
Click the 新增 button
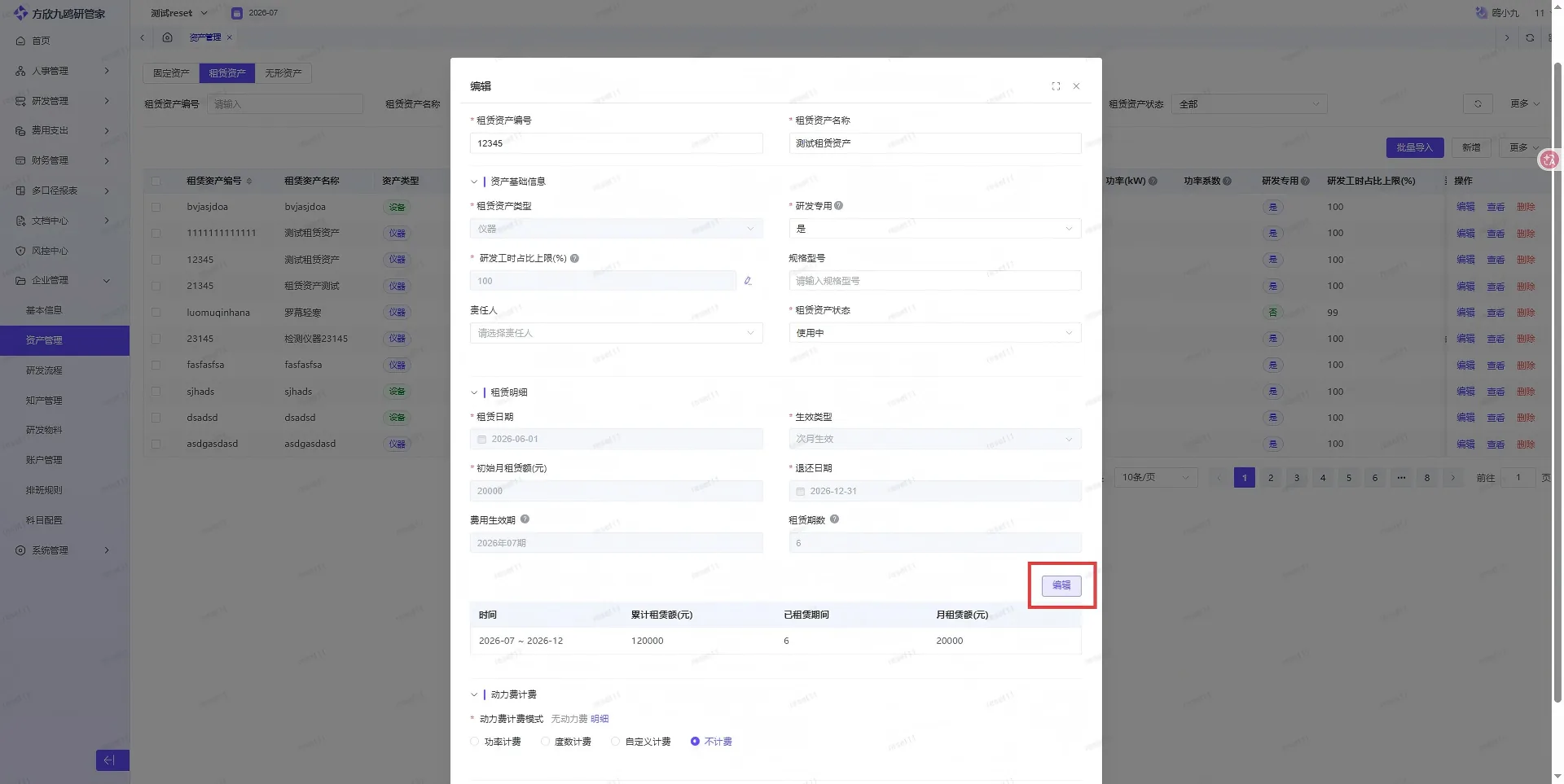(1471, 147)
